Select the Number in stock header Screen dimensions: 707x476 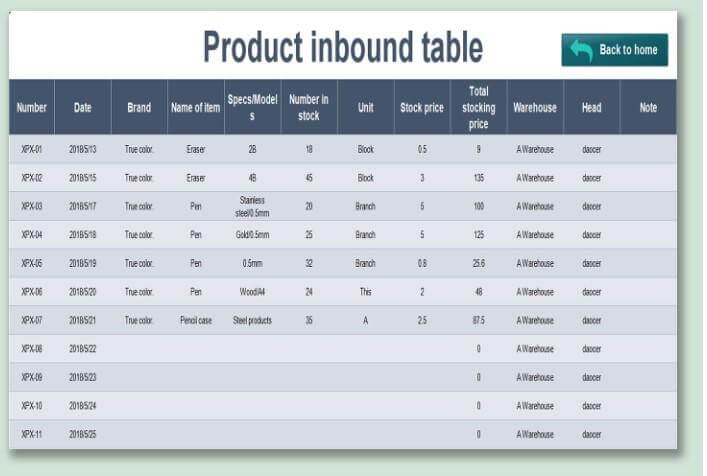click(309, 107)
